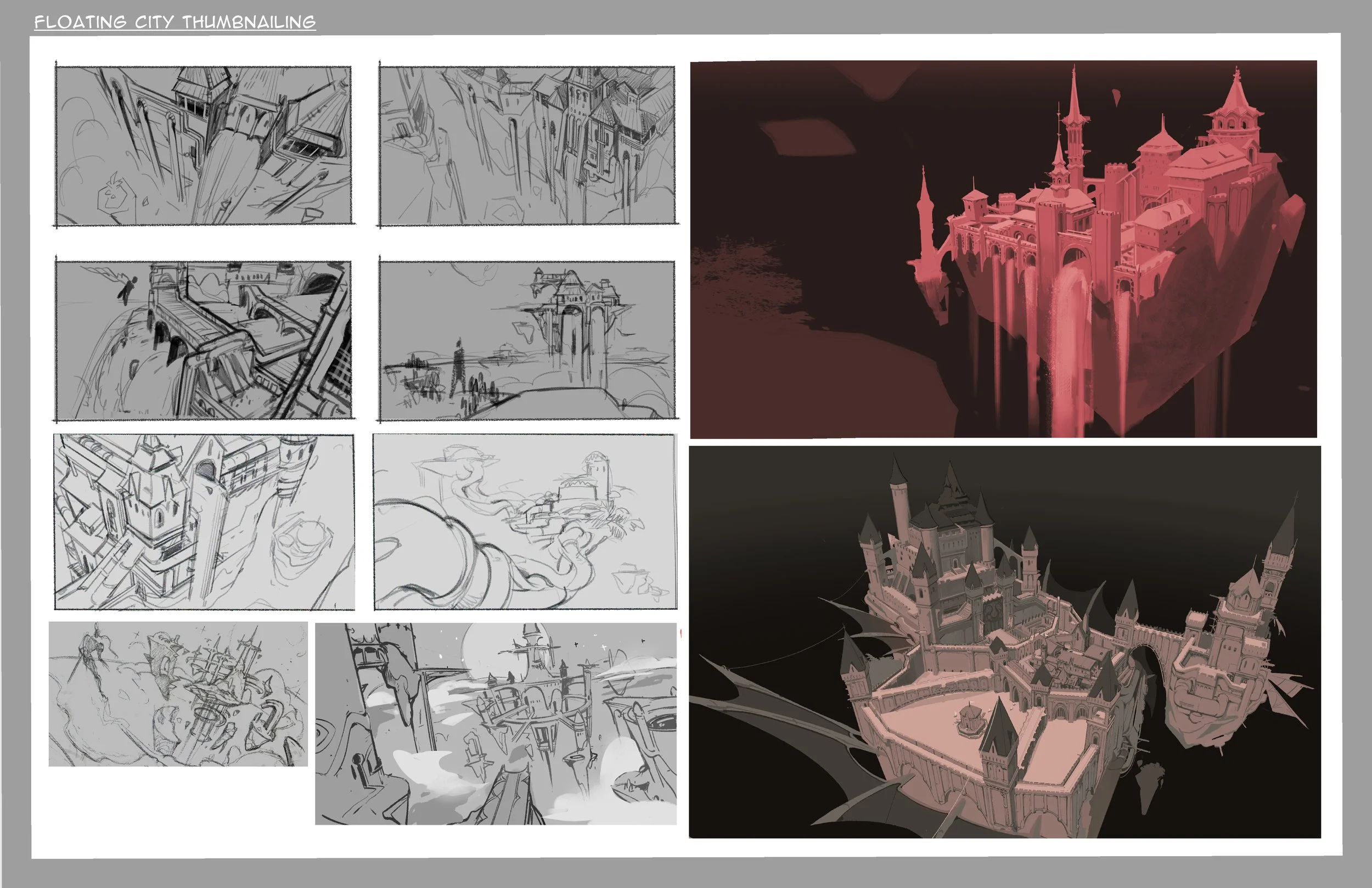Open the grayscale moonlit city painting
The image size is (1372, 888).
tap(496, 724)
